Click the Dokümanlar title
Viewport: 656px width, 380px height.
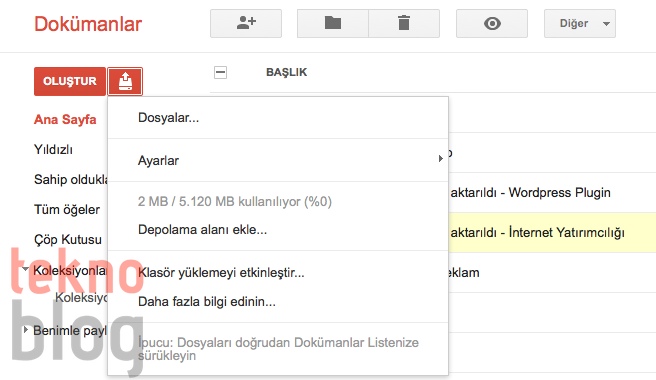[x=88, y=24]
